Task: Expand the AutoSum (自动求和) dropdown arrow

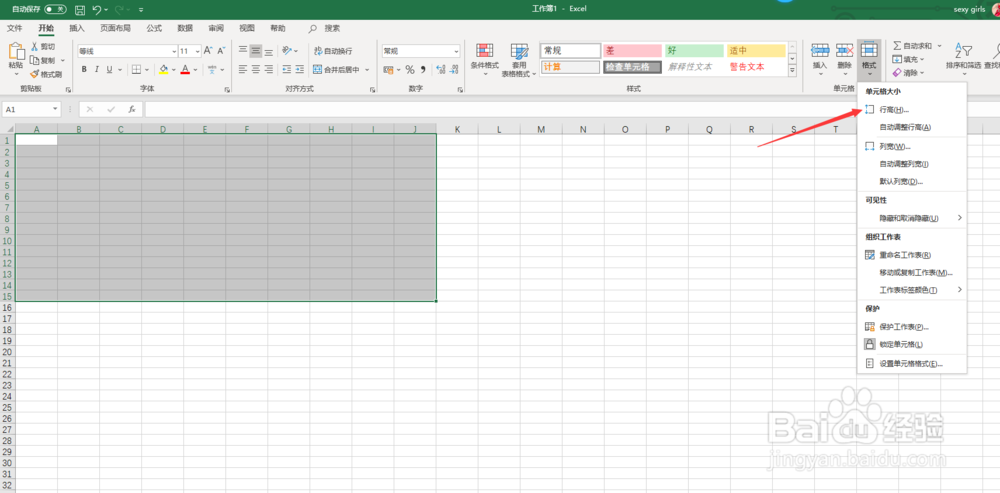Action: tap(939, 46)
